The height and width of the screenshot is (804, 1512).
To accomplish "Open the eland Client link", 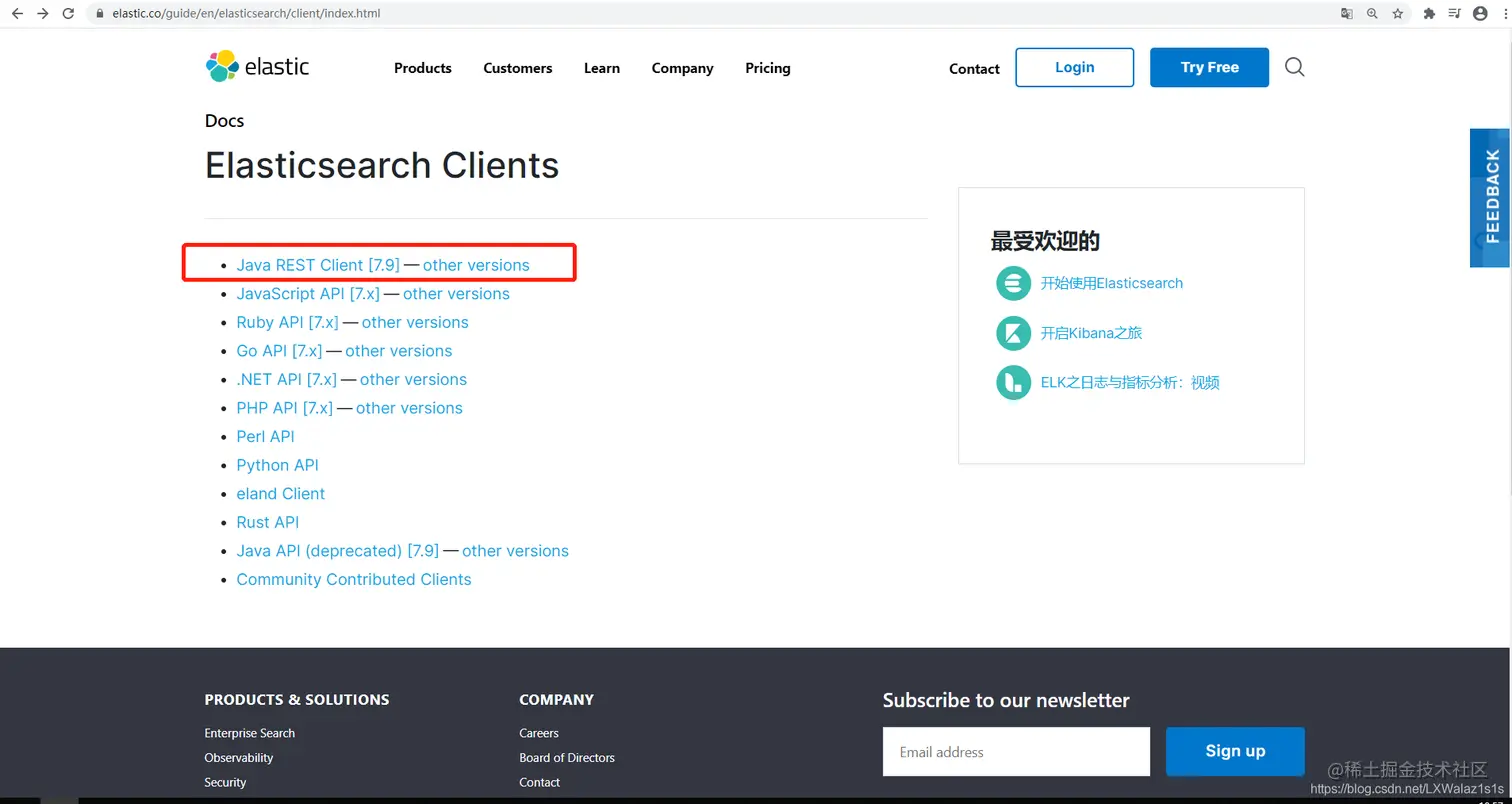I will coord(281,494).
